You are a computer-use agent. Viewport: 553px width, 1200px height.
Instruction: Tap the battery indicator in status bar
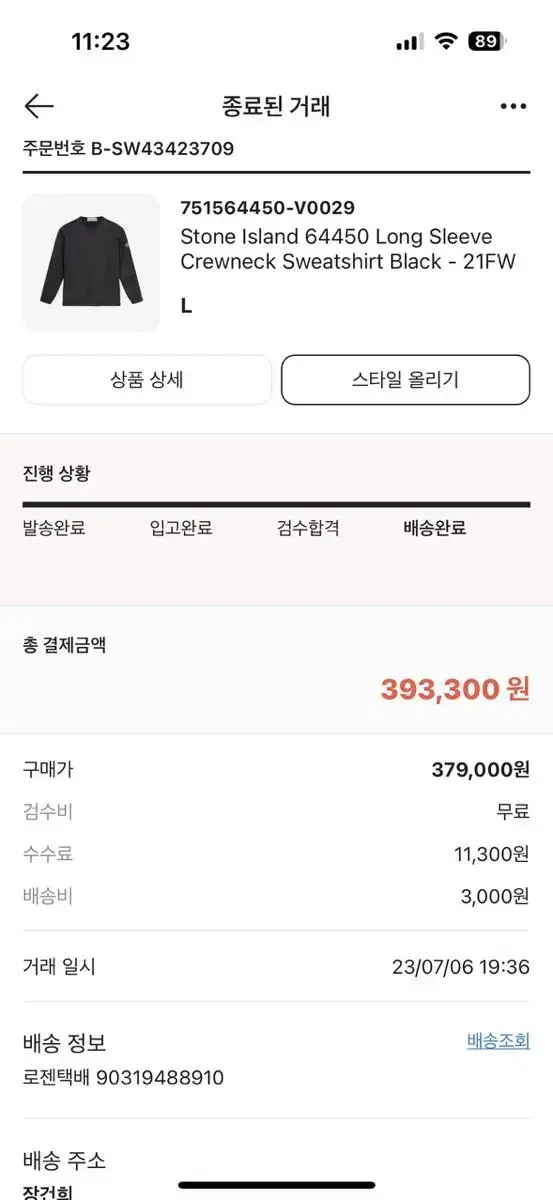[487, 41]
